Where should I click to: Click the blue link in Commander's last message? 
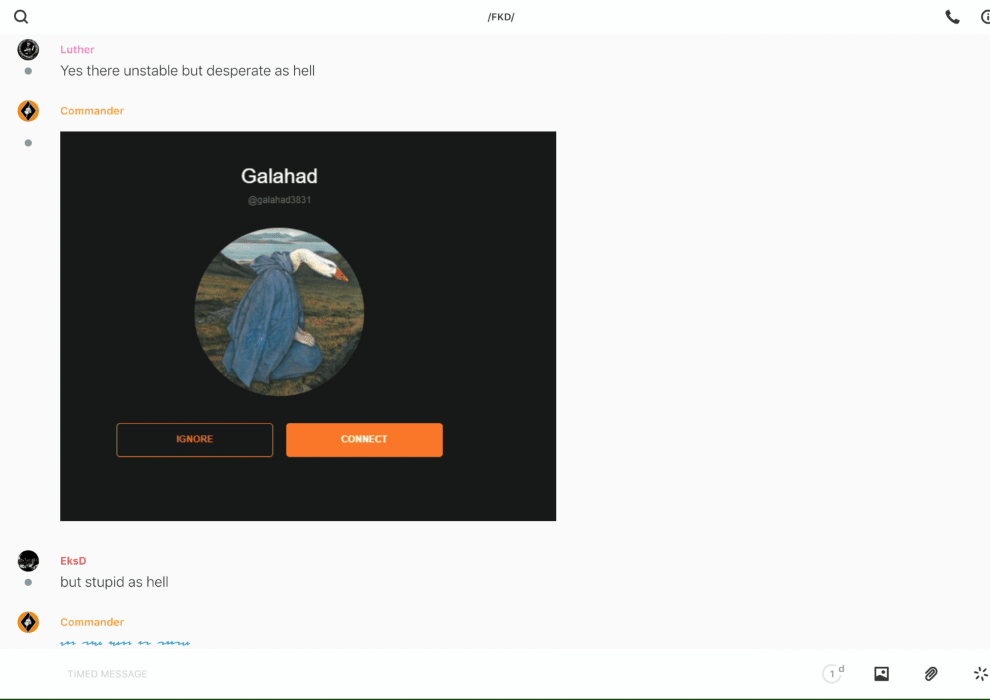[x=125, y=643]
